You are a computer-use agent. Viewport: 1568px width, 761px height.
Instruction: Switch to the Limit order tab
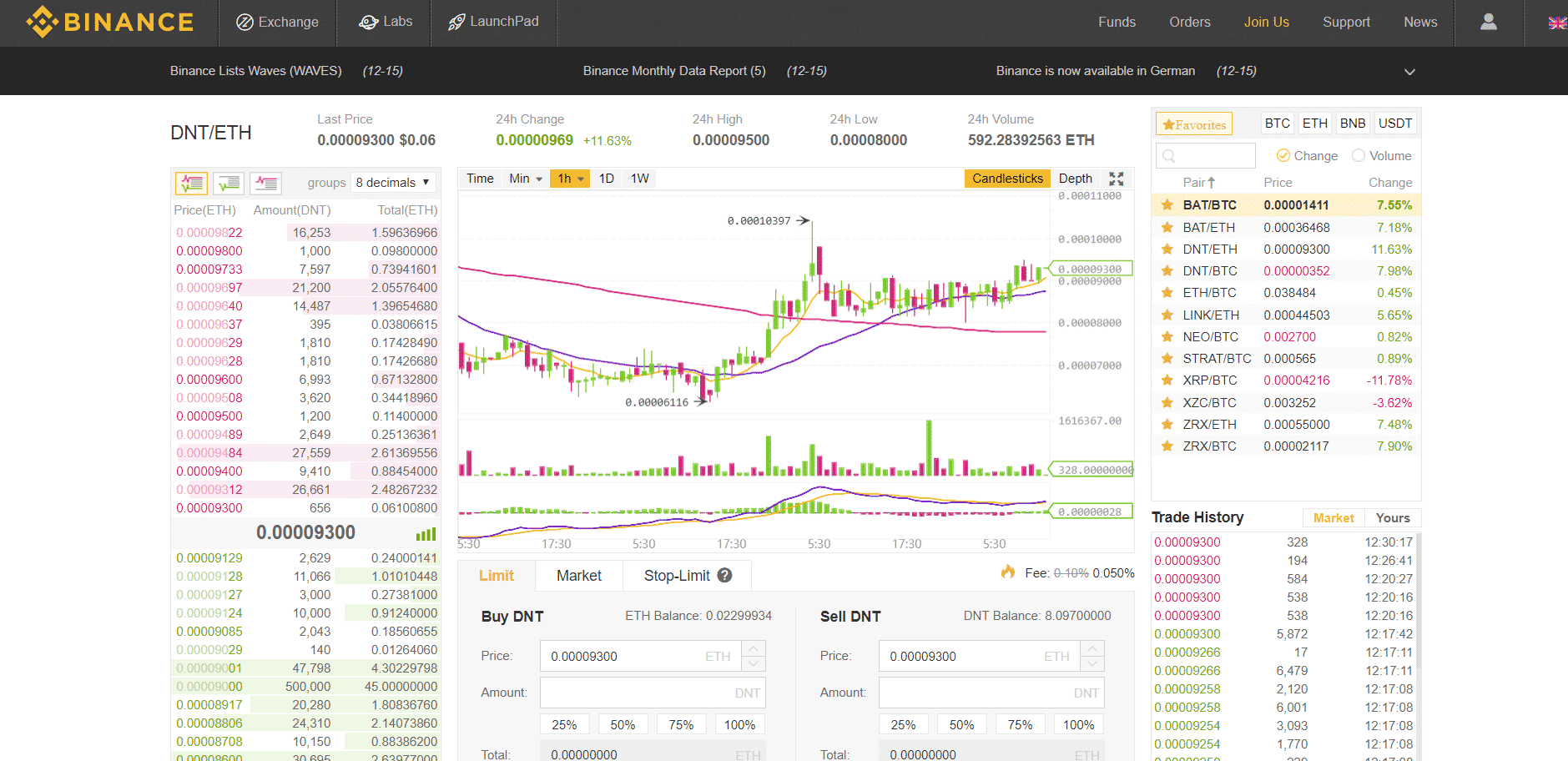[x=497, y=576]
